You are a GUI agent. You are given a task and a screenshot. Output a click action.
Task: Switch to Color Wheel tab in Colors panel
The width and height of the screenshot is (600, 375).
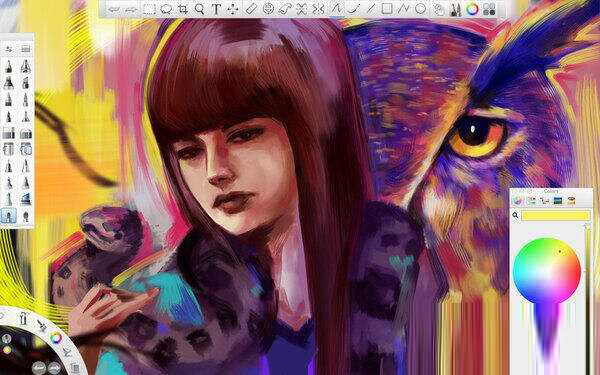tap(518, 200)
